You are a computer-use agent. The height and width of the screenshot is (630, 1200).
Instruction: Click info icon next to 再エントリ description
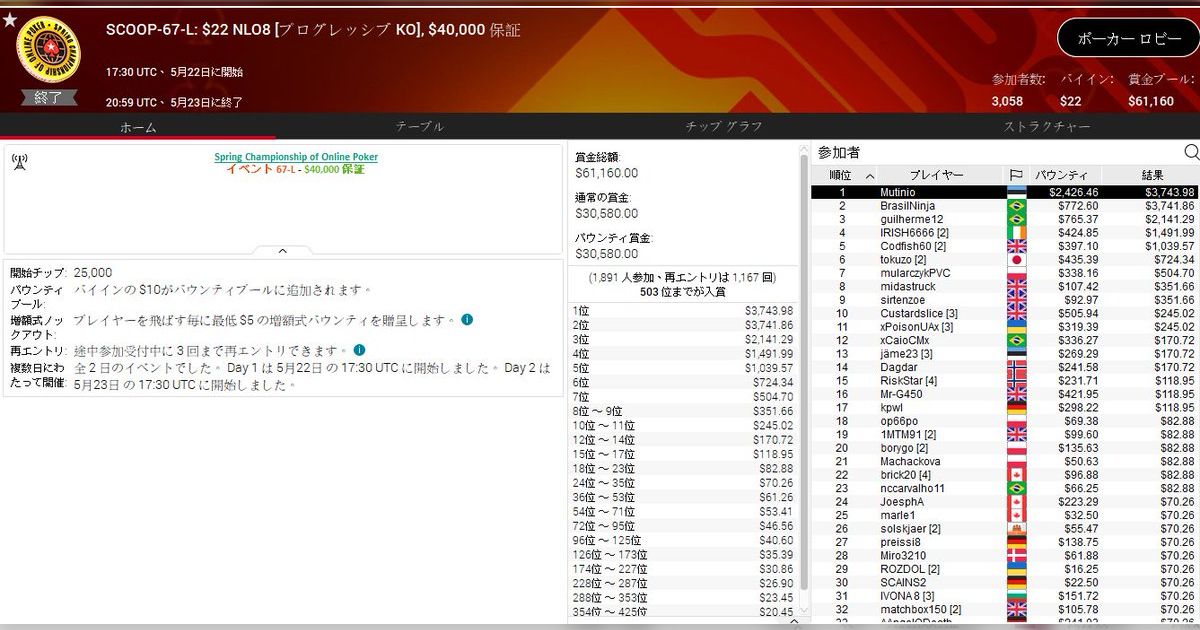click(x=360, y=351)
